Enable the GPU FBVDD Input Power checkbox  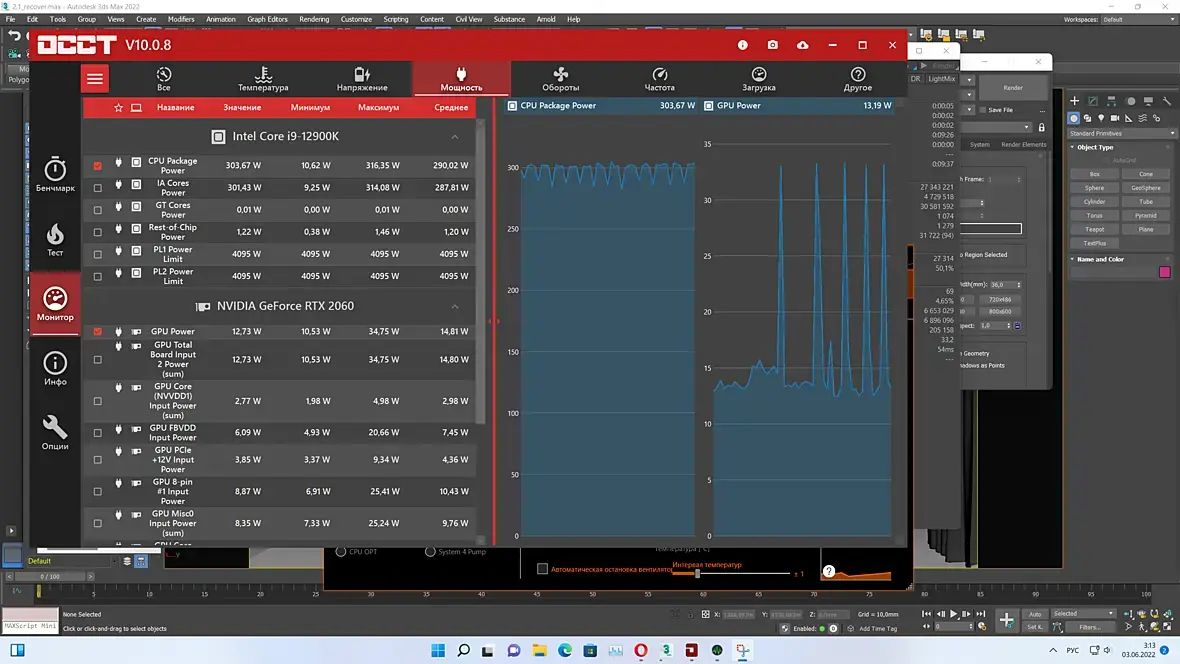tap(98, 433)
